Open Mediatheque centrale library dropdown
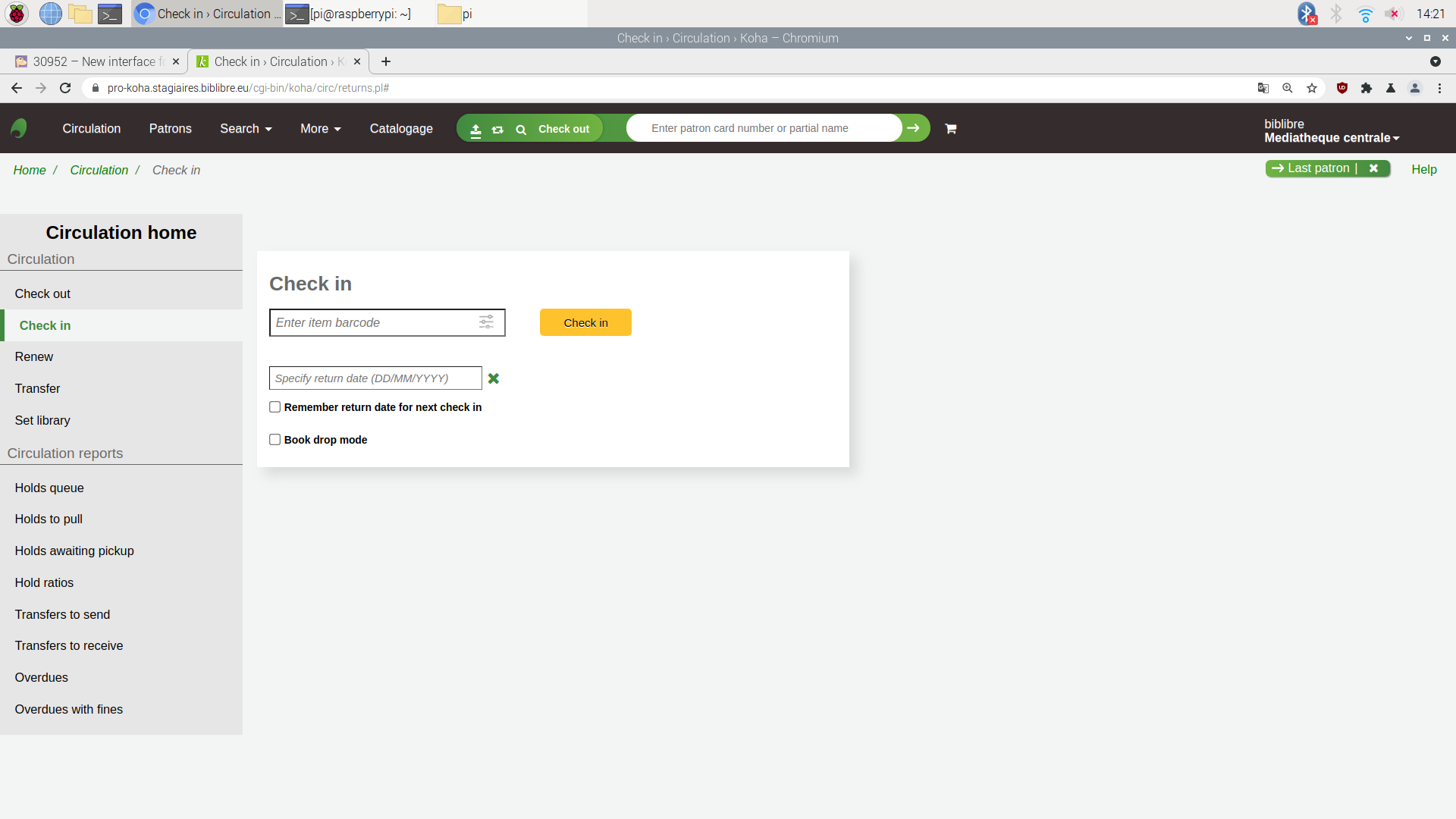 click(1332, 138)
